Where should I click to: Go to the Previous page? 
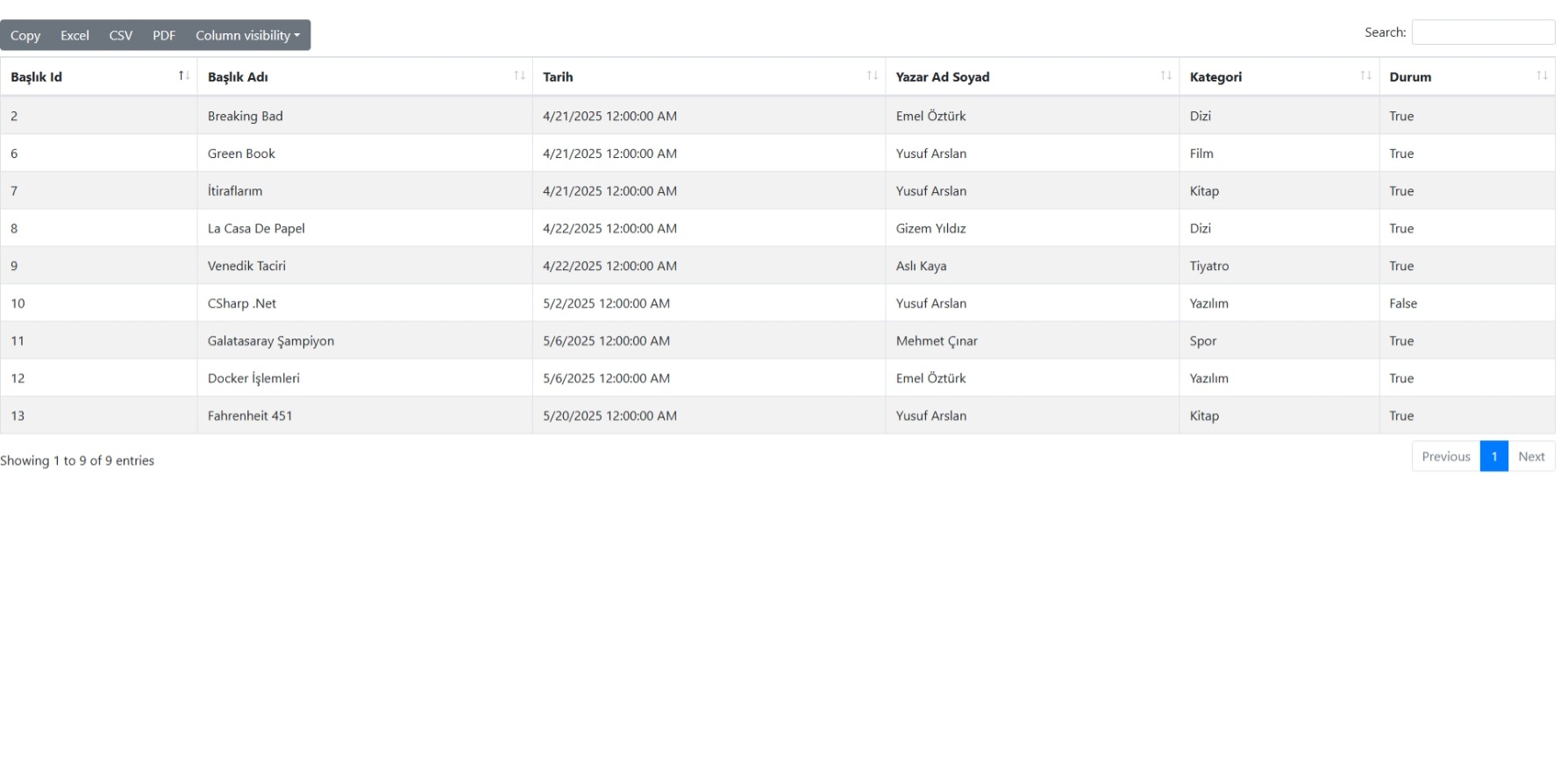pos(1445,457)
